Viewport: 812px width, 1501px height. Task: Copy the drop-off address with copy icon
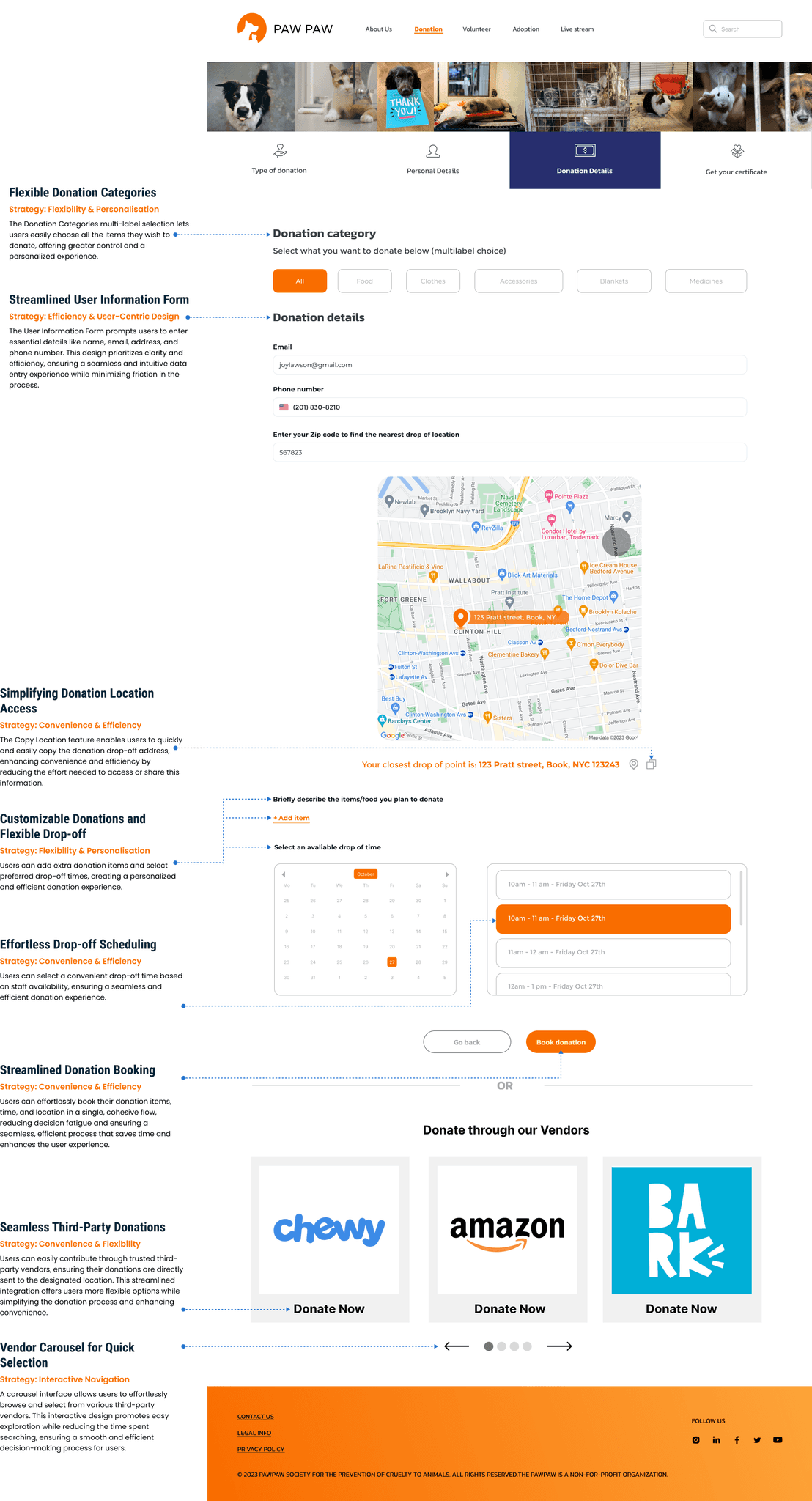pos(651,764)
